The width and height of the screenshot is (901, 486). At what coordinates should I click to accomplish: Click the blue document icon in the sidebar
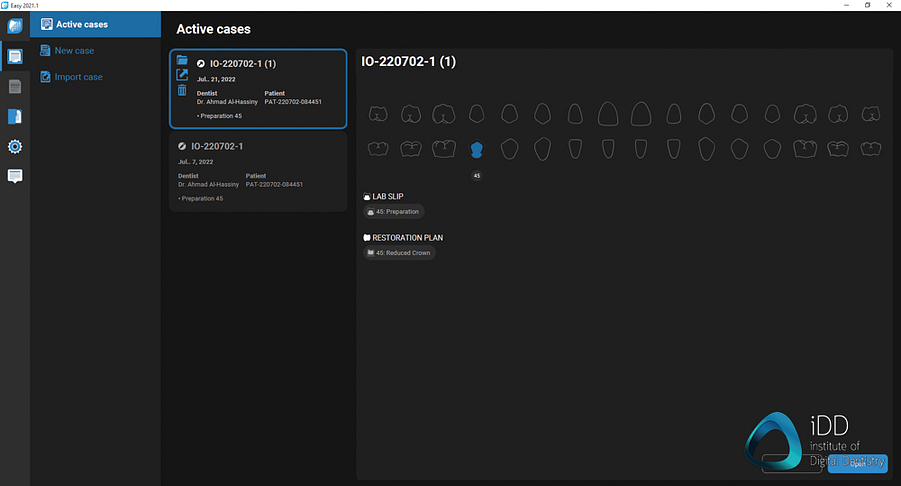pos(15,116)
